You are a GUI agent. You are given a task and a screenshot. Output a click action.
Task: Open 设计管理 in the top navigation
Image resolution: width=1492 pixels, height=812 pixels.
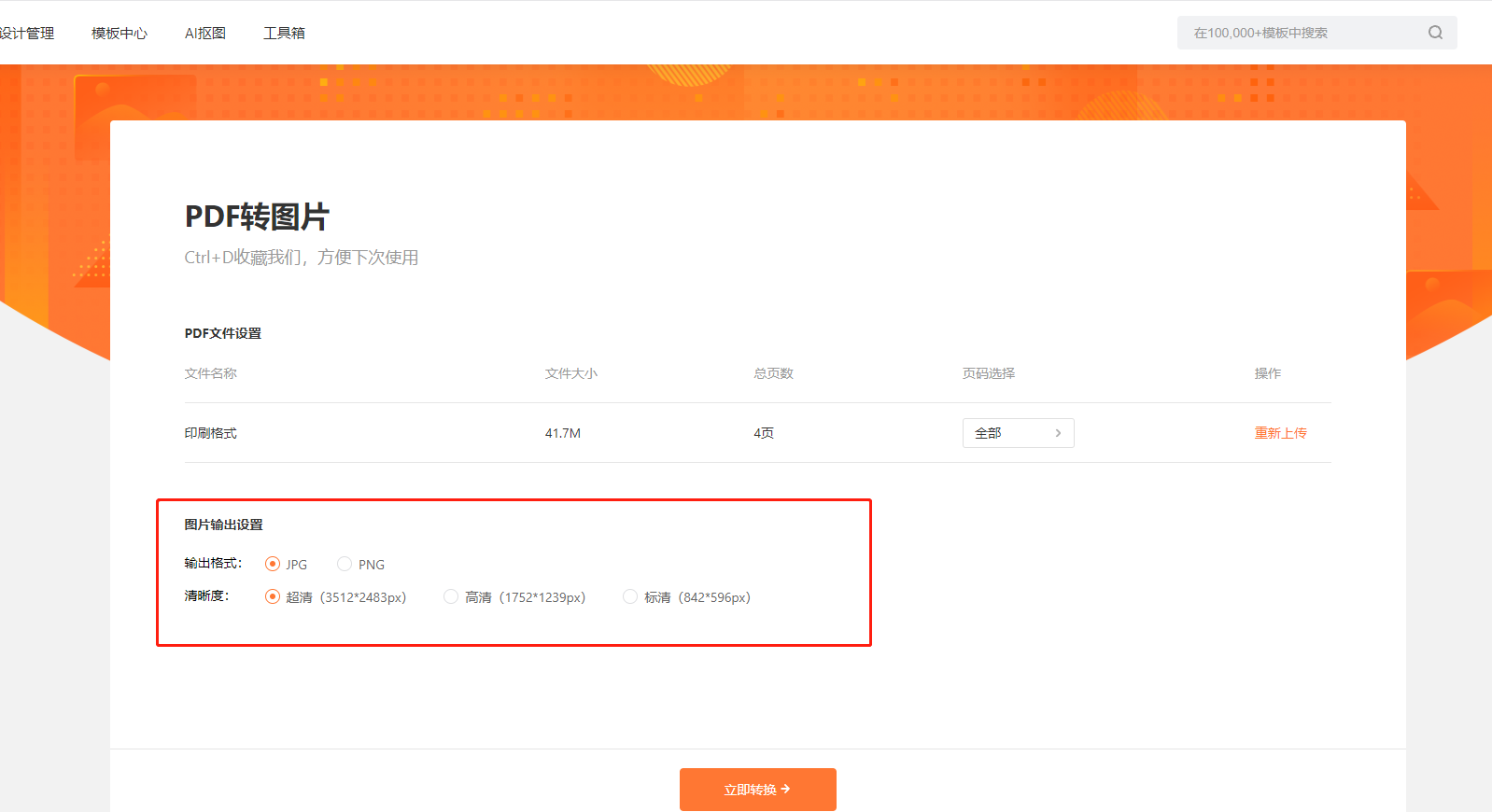click(27, 34)
